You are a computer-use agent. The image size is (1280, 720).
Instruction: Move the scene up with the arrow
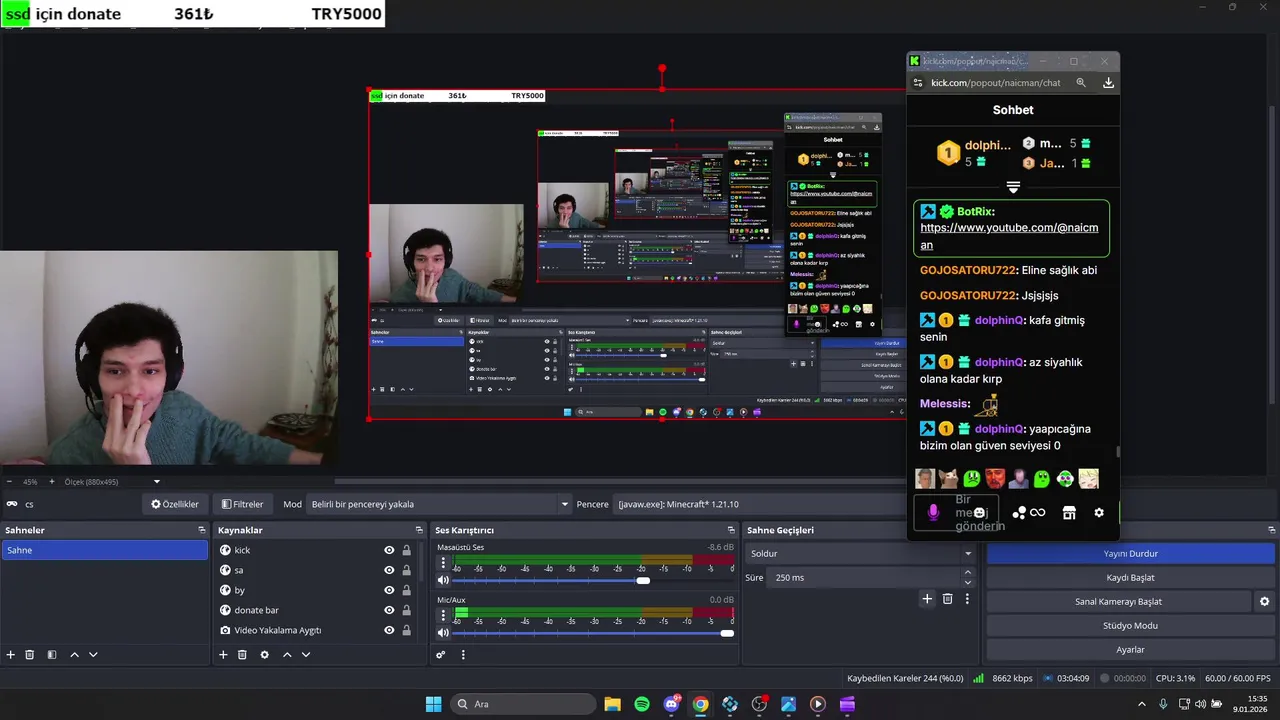click(74, 655)
